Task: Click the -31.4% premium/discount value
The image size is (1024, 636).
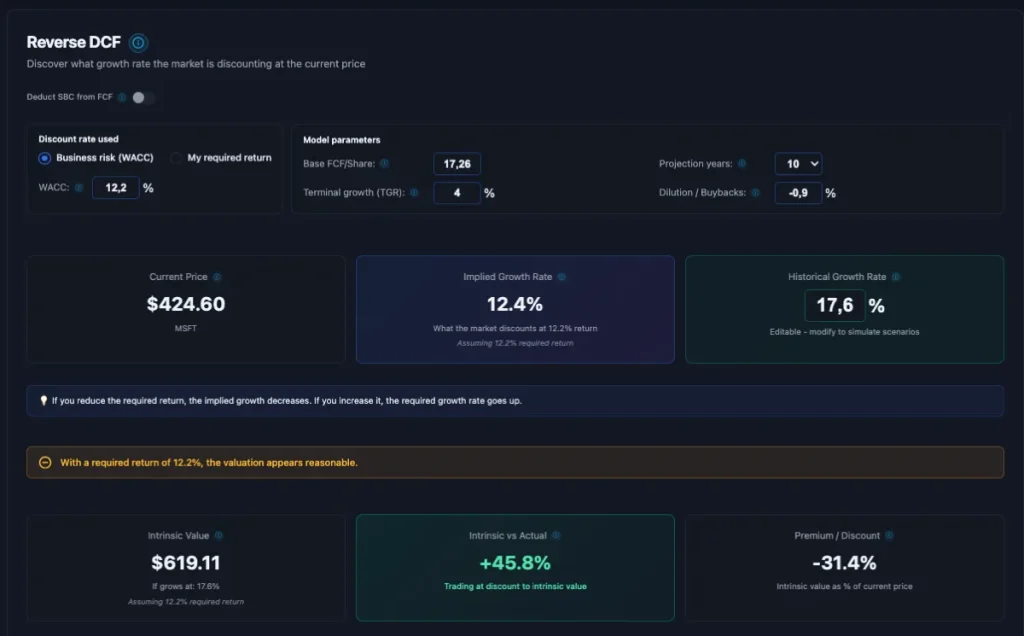Action: (844, 563)
